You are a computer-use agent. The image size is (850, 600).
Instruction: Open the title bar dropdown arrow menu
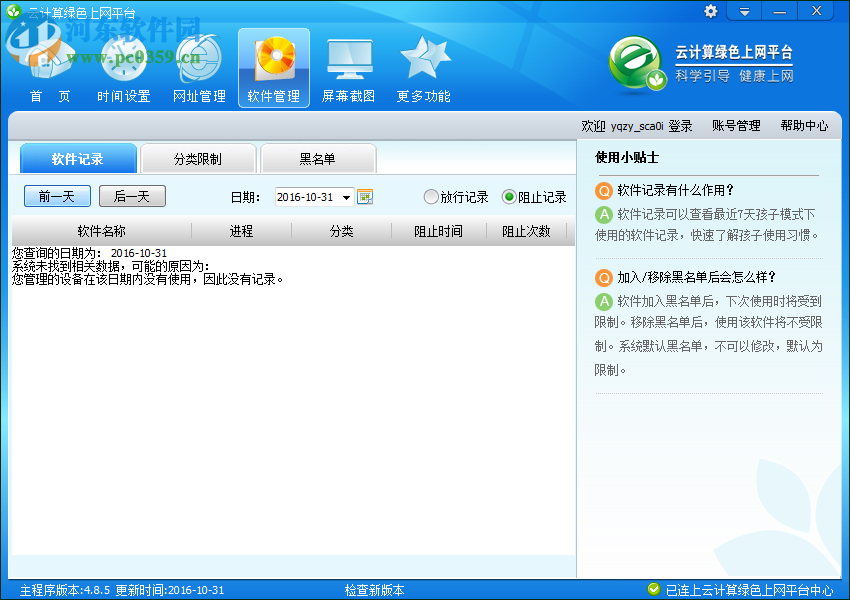point(744,11)
